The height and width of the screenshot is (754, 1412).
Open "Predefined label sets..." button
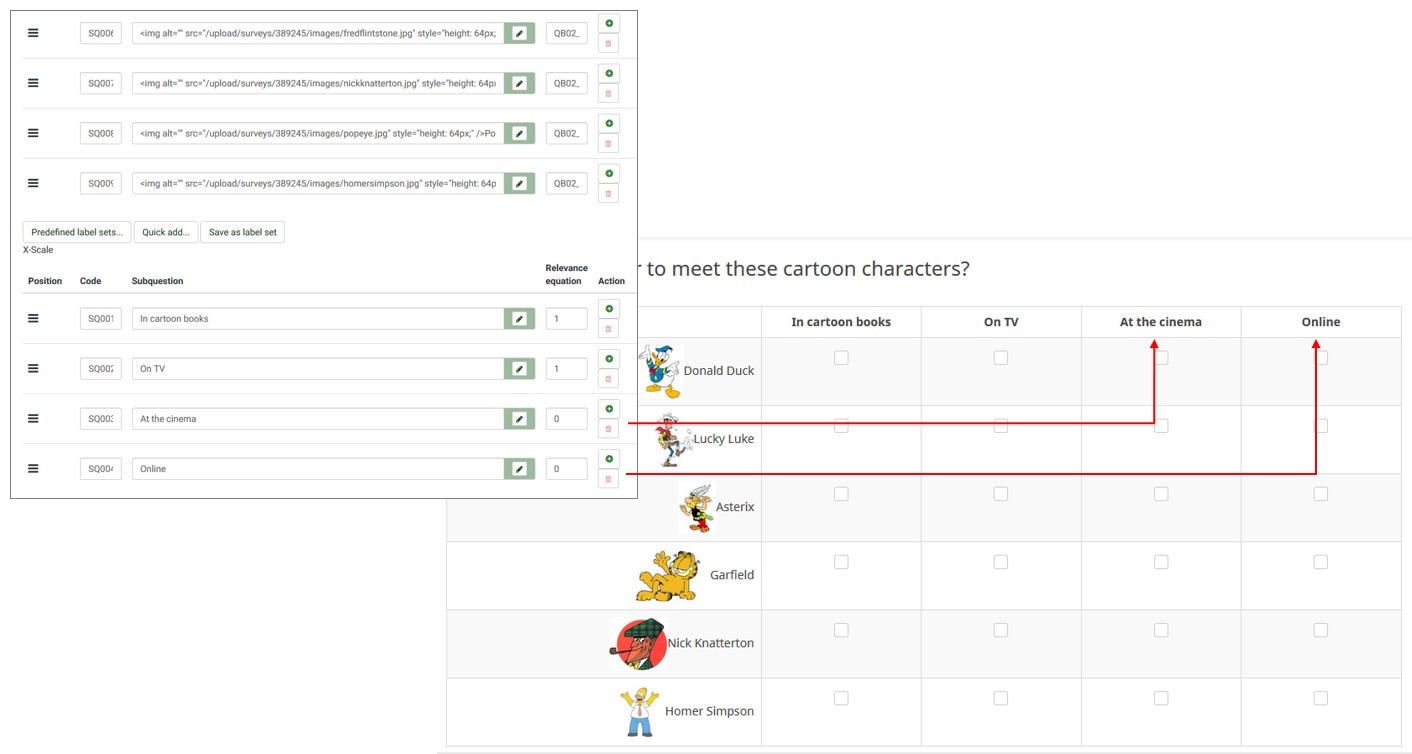(x=77, y=232)
